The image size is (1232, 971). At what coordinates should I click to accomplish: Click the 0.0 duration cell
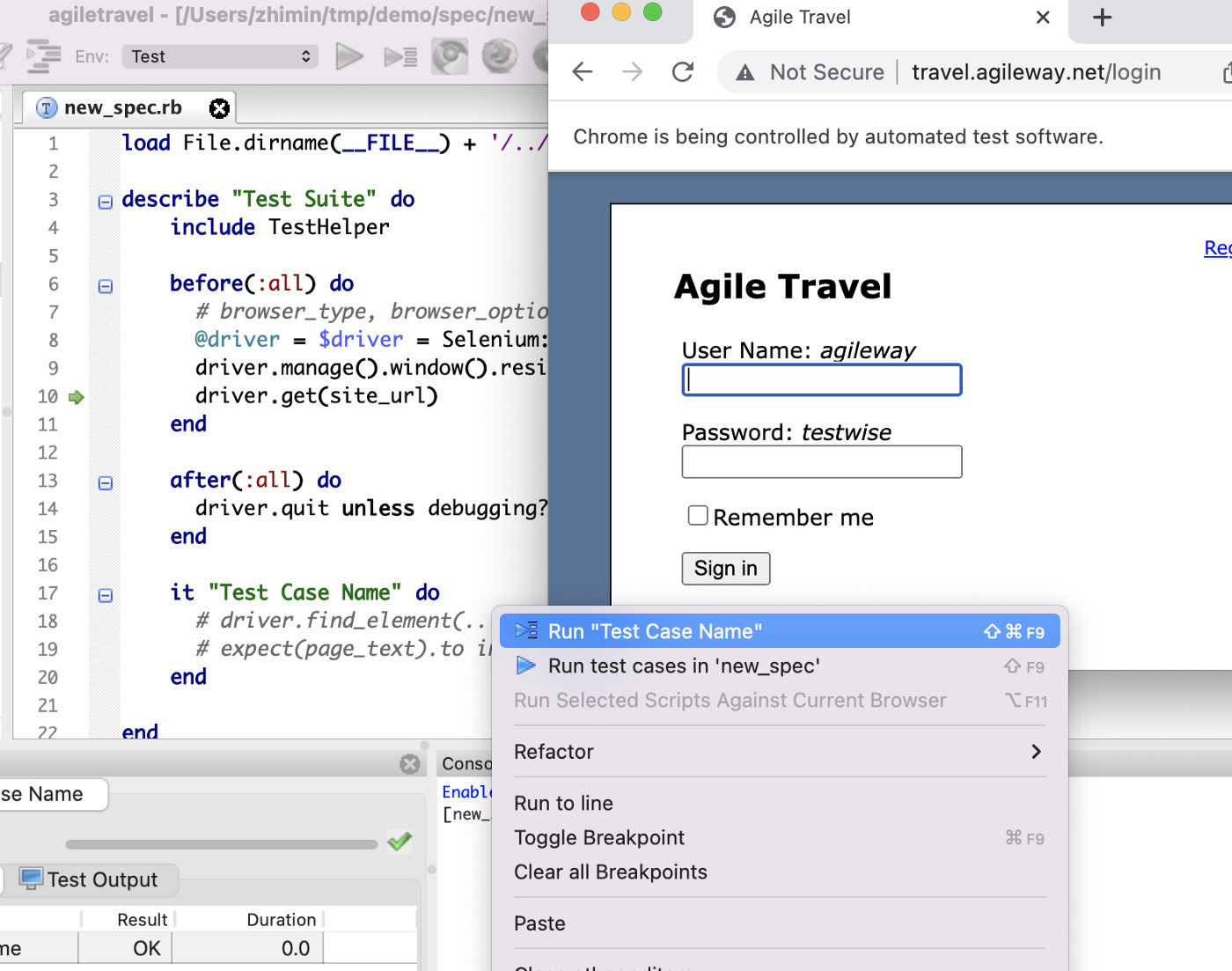click(247, 948)
